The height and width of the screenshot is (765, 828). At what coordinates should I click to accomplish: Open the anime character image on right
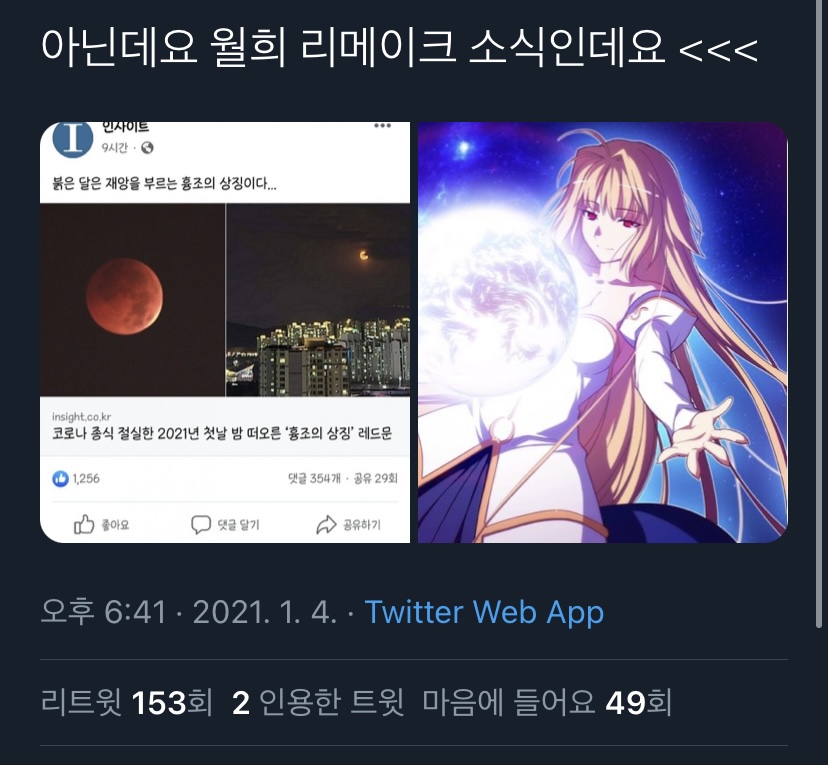pyautogui.click(x=603, y=332)
